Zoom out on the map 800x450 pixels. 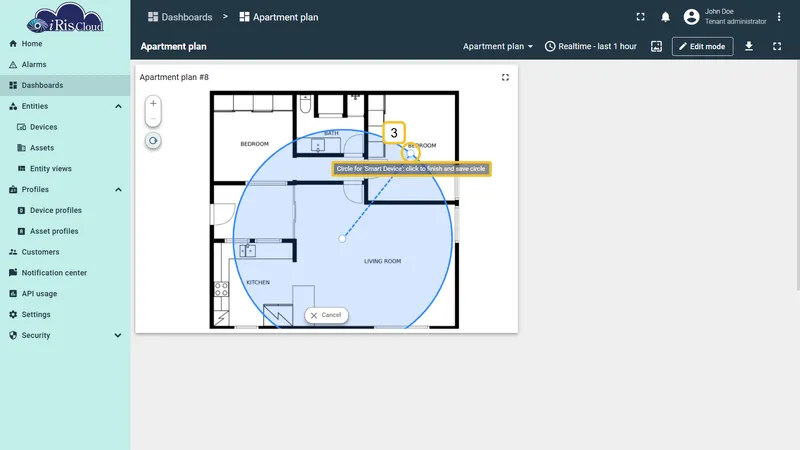click(x=153, y=119)
